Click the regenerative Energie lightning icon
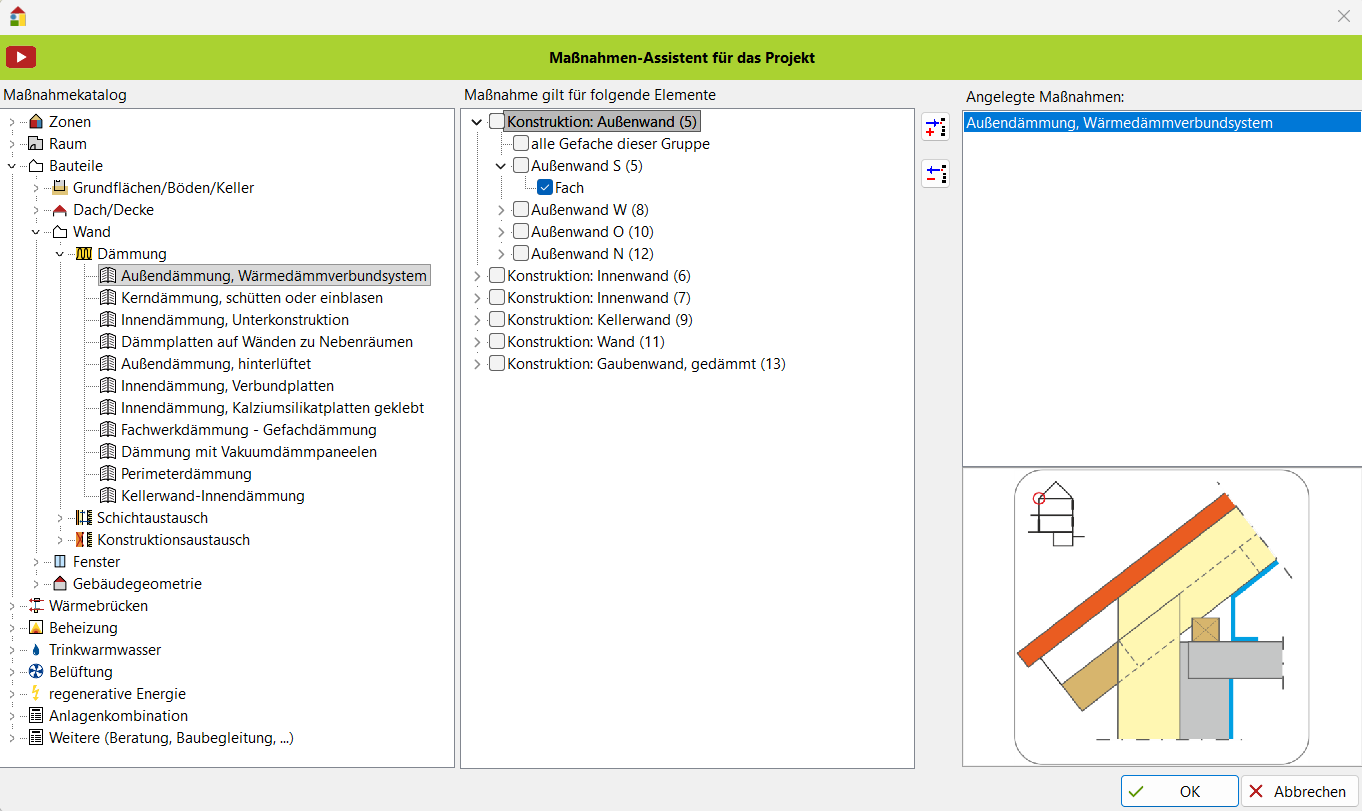 (37, 694)
